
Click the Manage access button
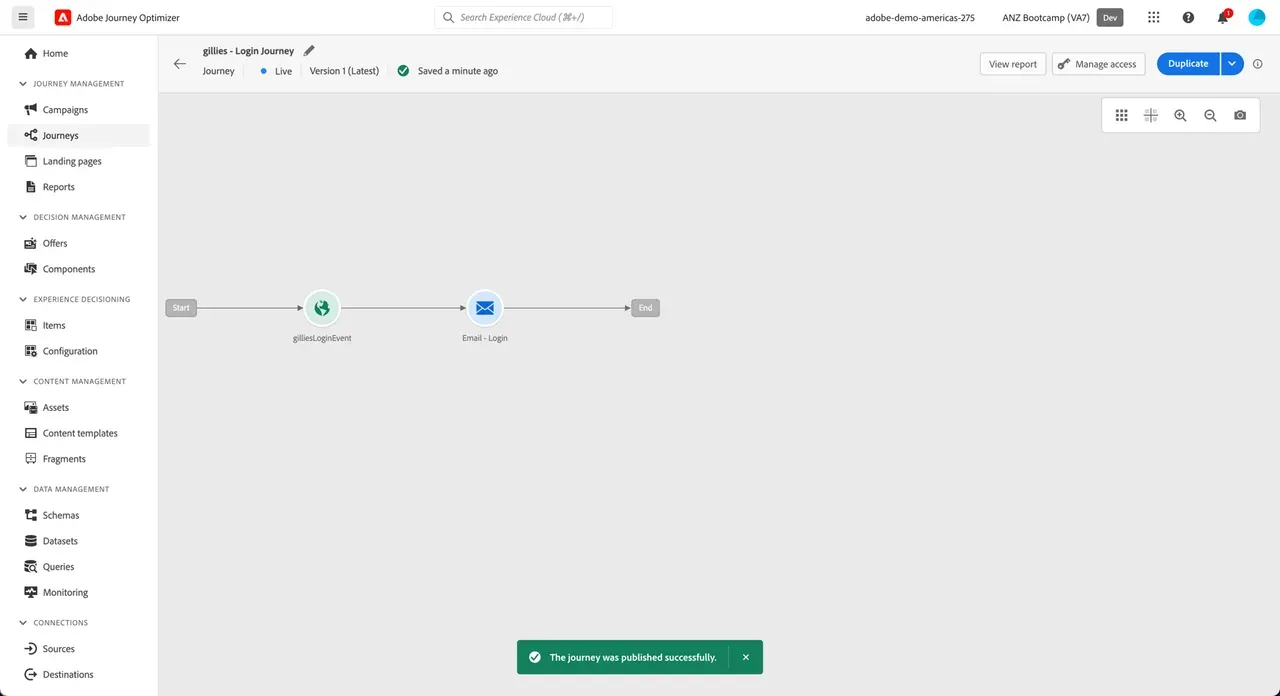click(x=1098, y=64)
